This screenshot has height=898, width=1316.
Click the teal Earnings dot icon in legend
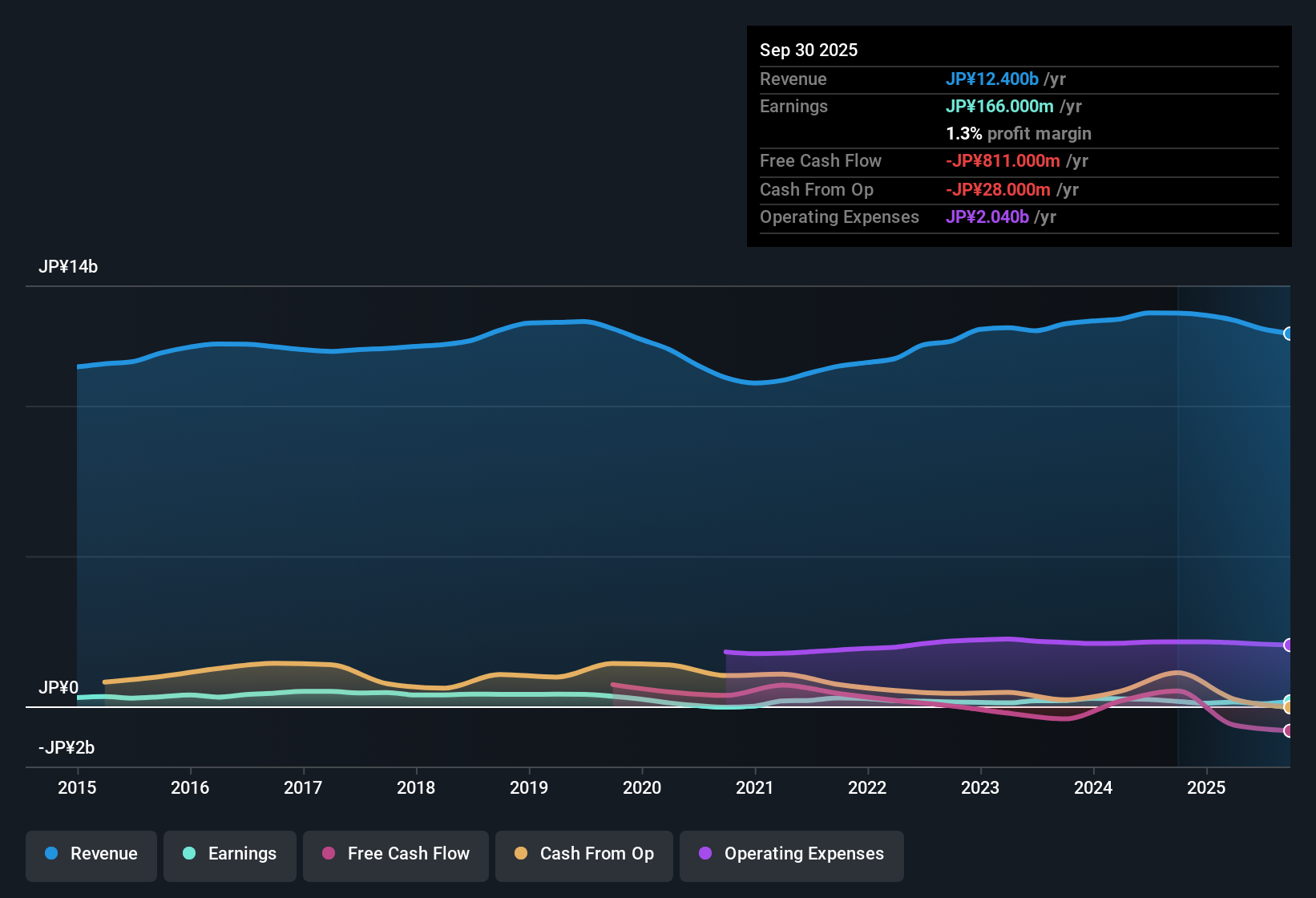189,854
